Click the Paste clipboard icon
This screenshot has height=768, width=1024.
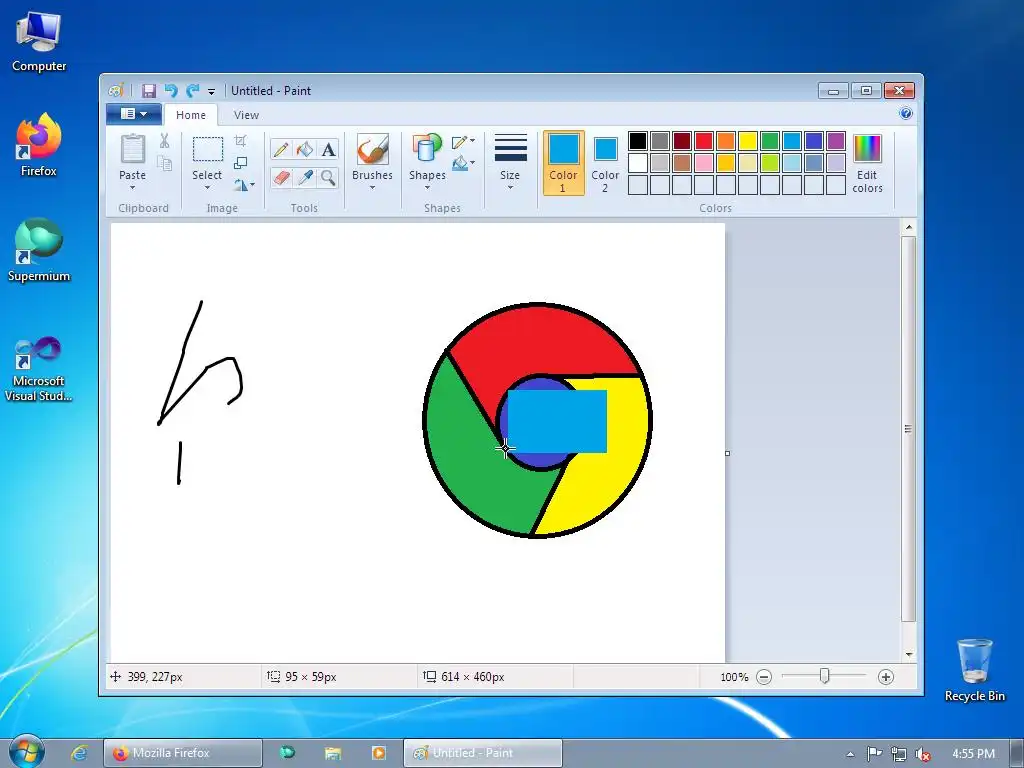point(133,149)
